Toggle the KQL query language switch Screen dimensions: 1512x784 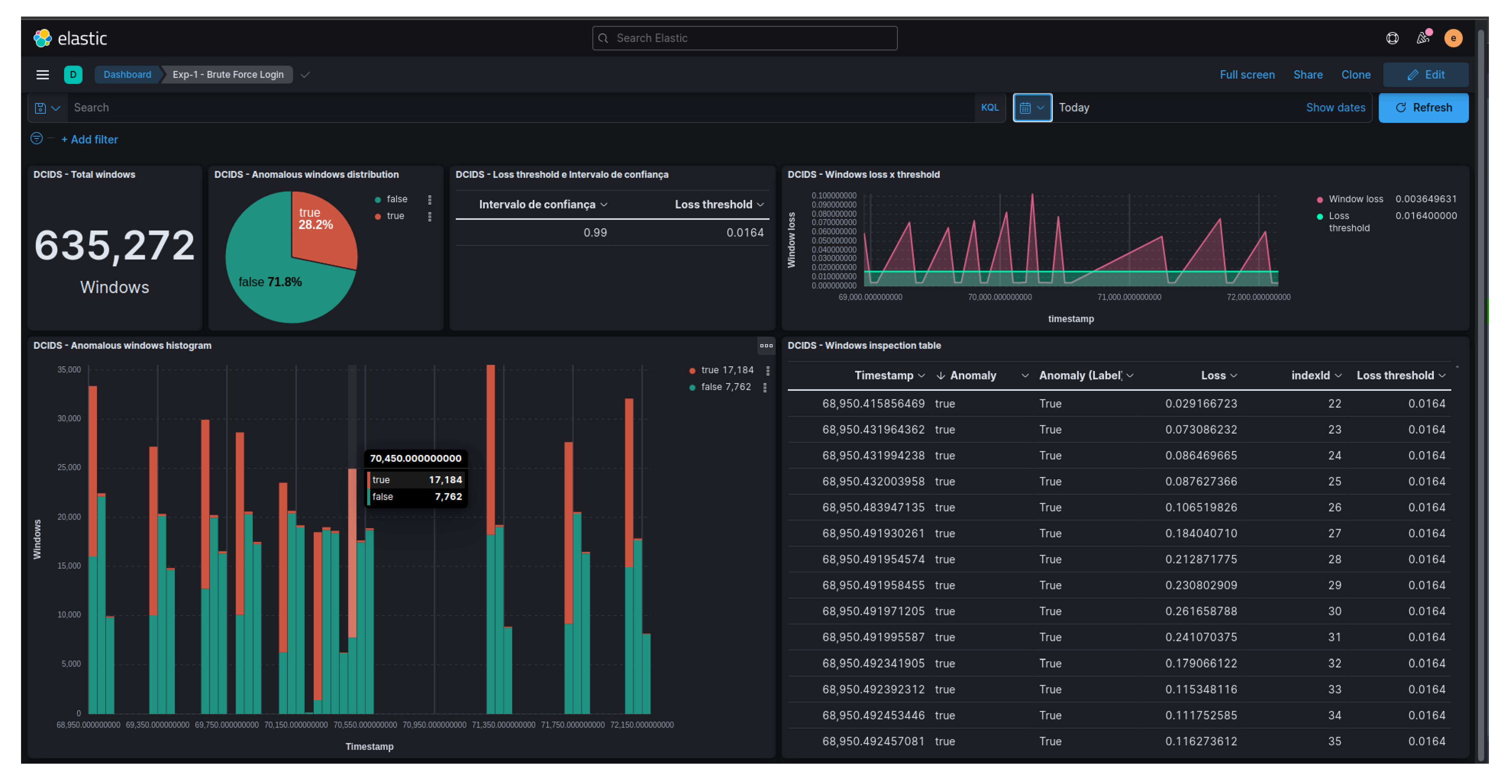[990, 108]
